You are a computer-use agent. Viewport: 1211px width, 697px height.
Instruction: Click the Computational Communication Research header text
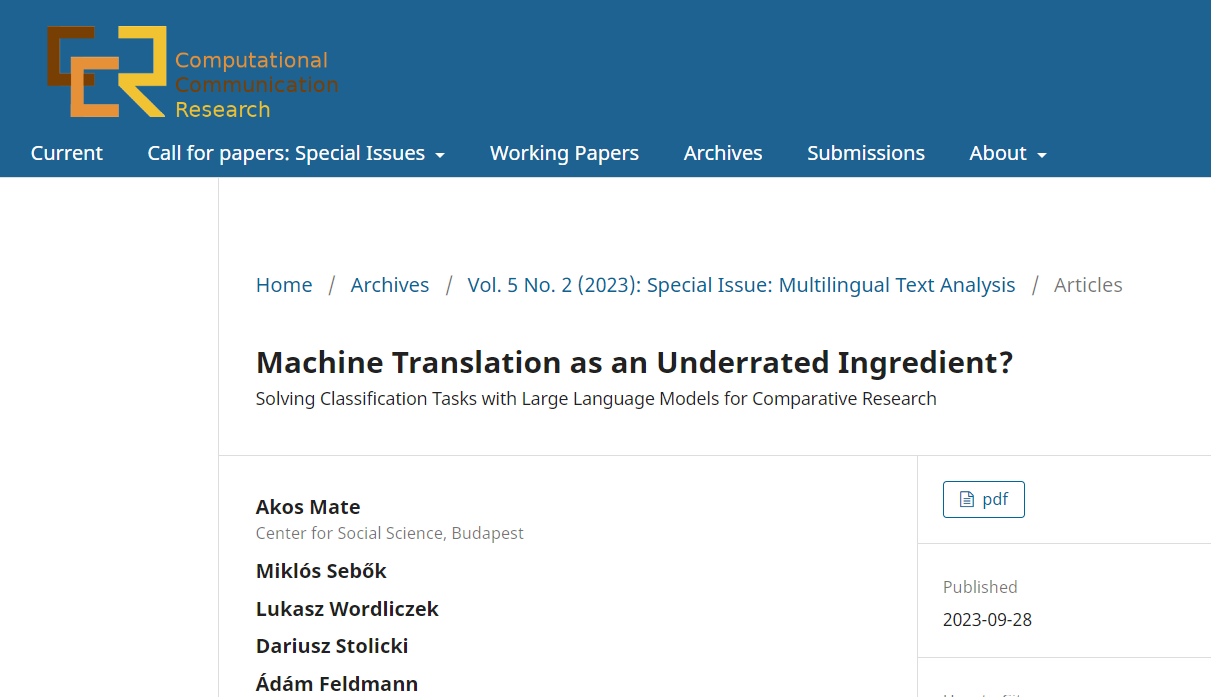click(x=256, y=85)
